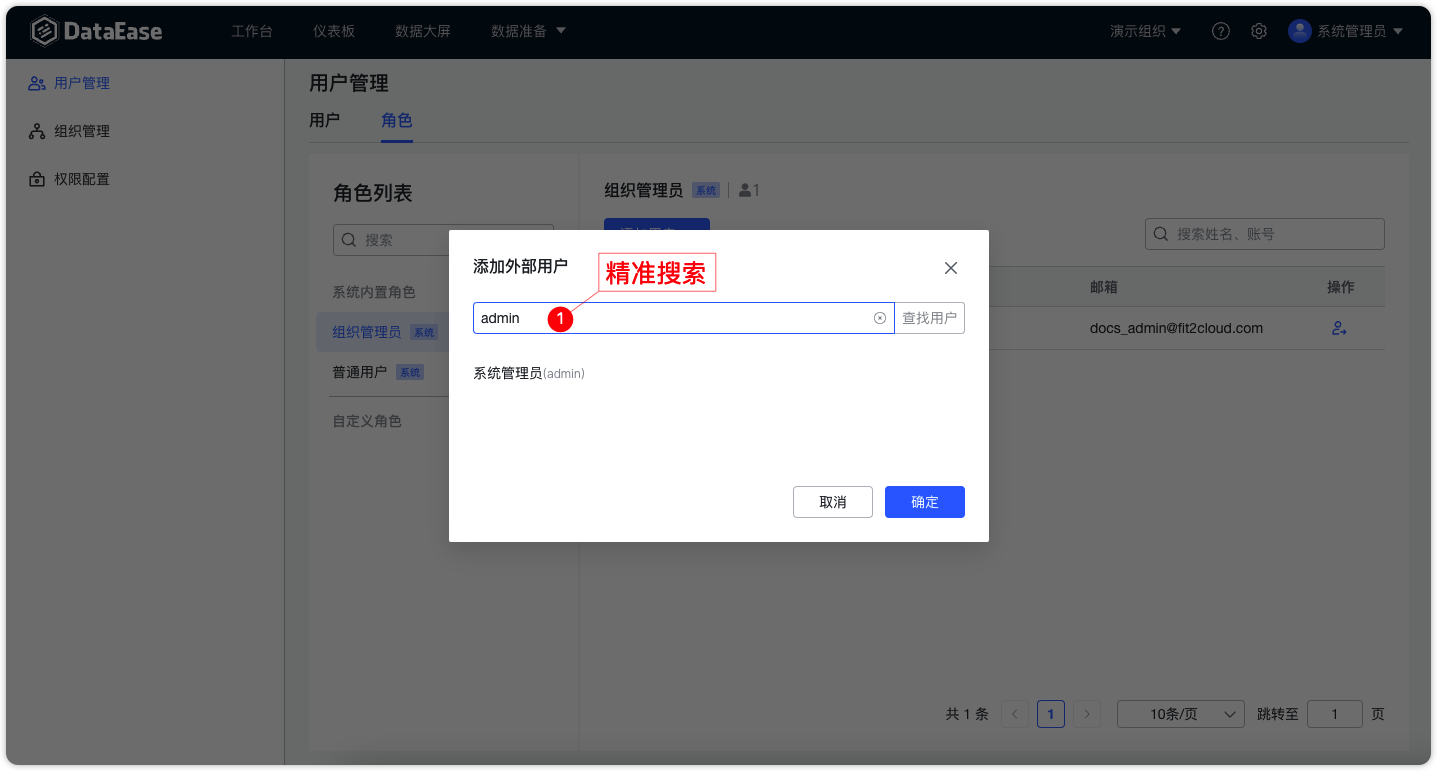Go to previous page arrow
Image resolution: width=1437 pixels, height=771 pixels.
click(1015, 714)
